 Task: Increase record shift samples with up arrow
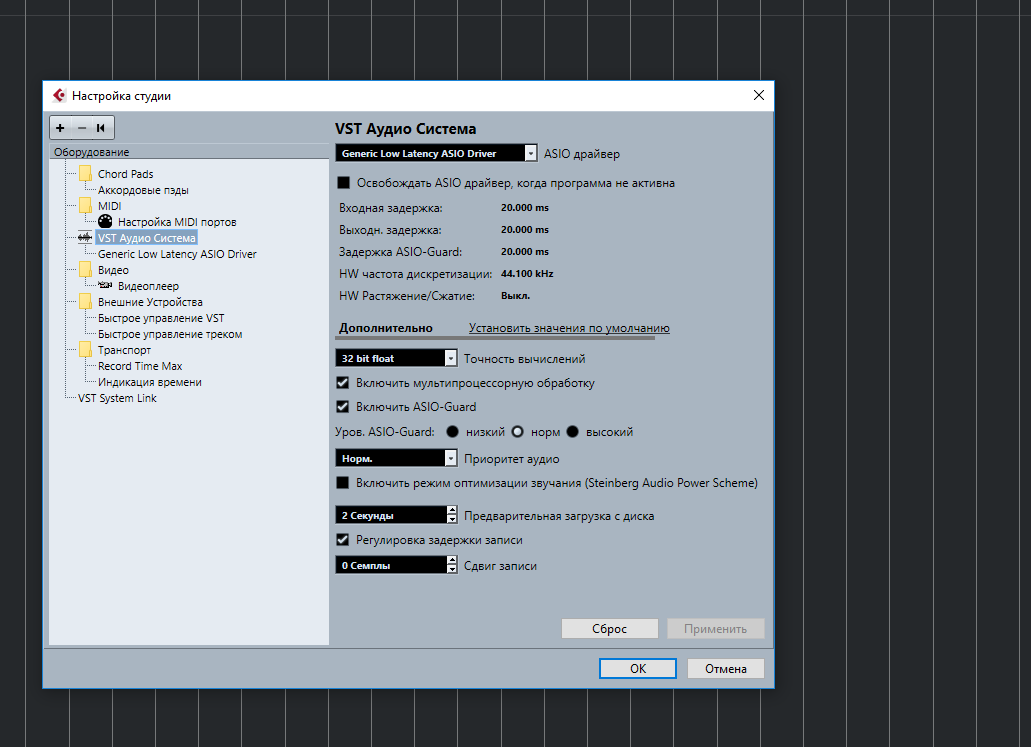pyautogui.click(x=452, y=561)
